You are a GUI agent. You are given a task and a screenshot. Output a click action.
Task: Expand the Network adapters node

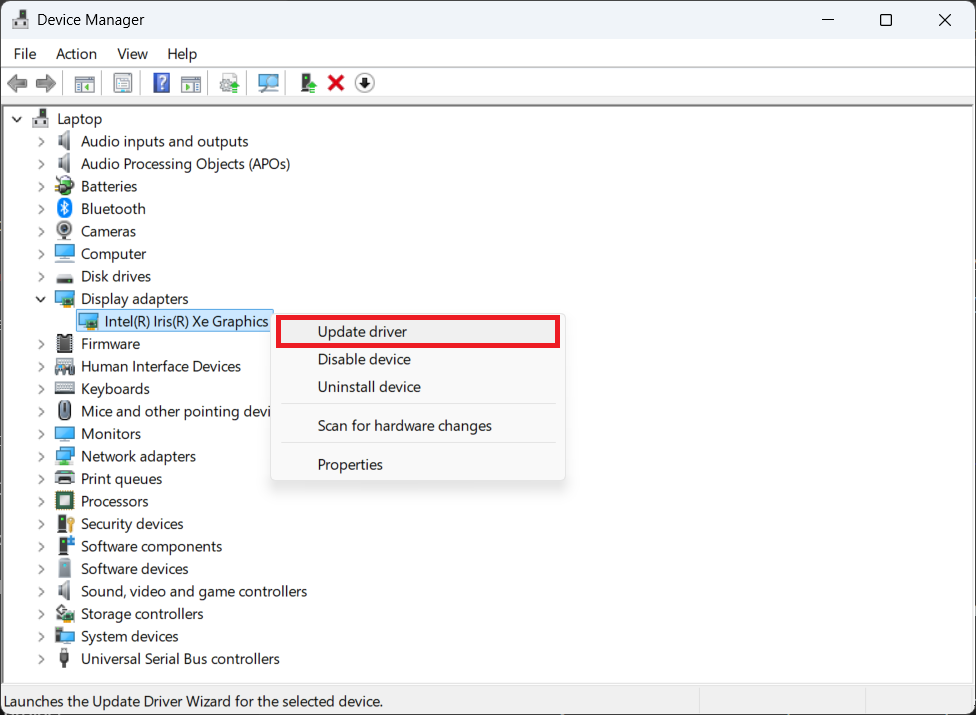point(41,457)
